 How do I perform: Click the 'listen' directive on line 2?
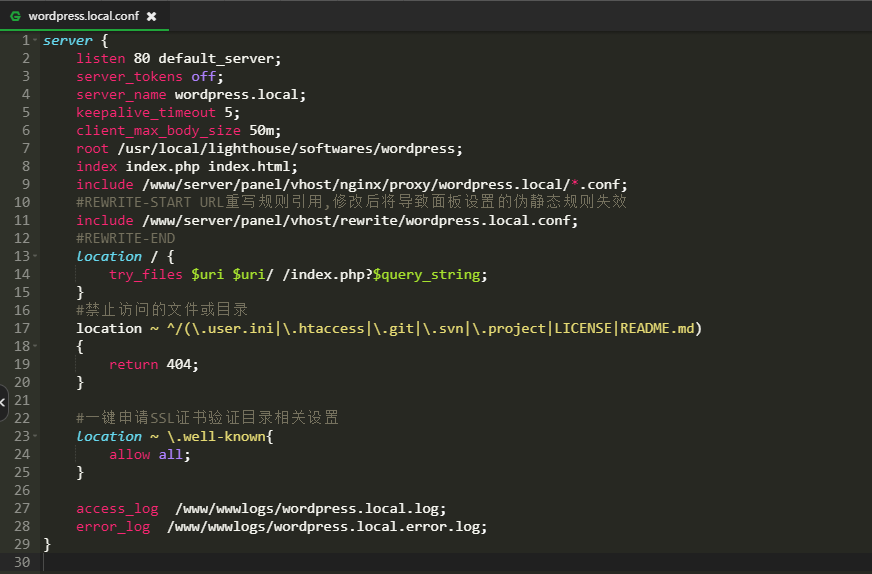pyautogui.click(x=101, y=58)
